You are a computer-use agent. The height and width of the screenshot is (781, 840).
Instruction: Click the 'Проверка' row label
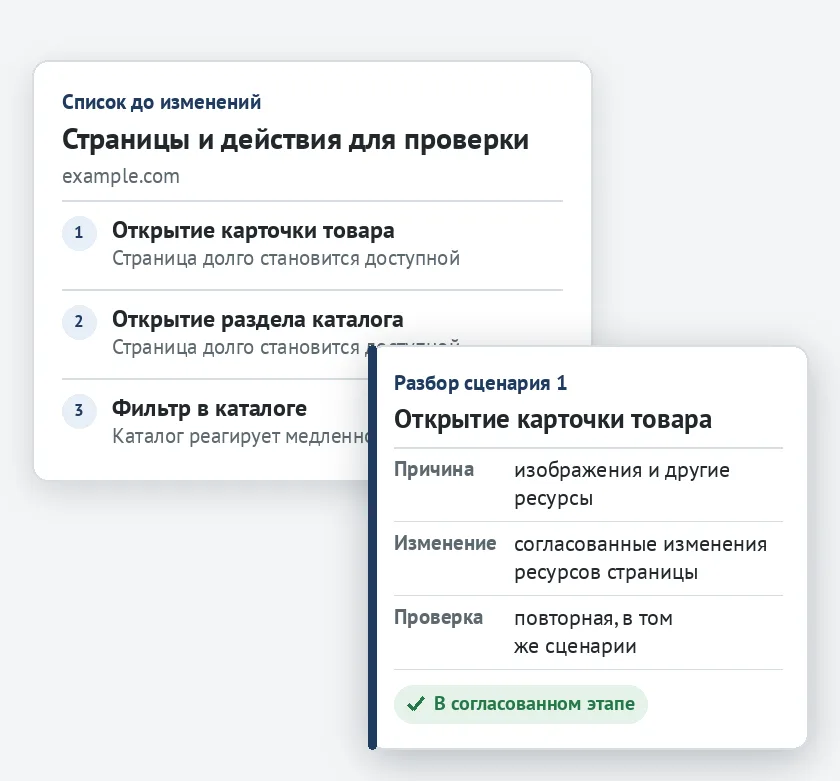(438, 618)
